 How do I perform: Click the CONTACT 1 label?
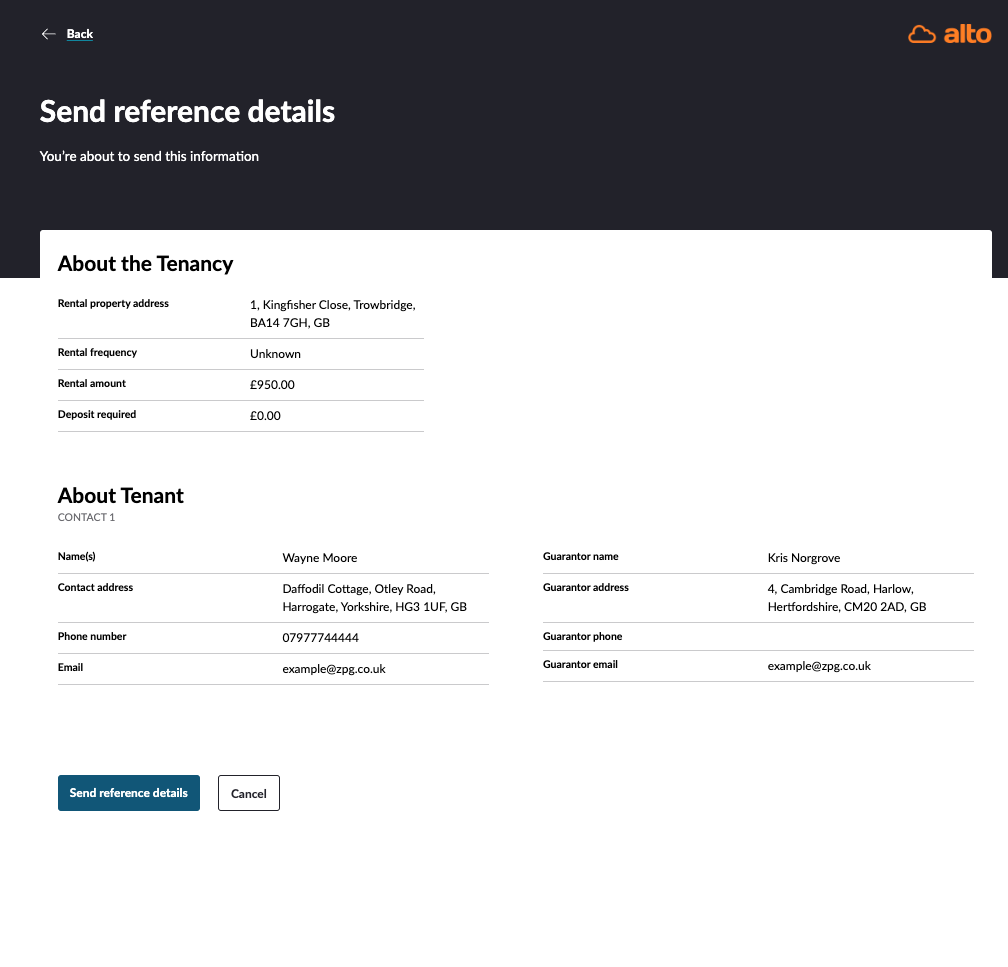coord(86,518)
